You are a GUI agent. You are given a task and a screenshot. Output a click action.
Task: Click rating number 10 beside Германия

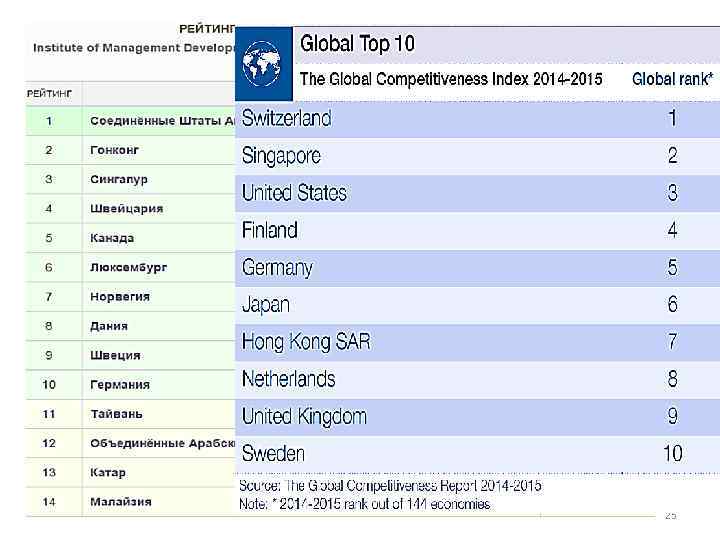point(49,385)
